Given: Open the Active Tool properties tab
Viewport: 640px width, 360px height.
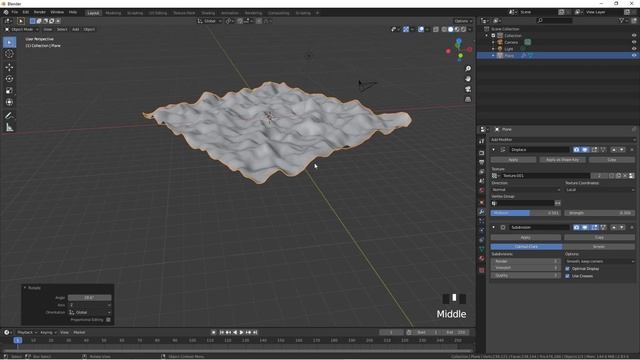Looking at the screenshot, I should coord(482,141).
